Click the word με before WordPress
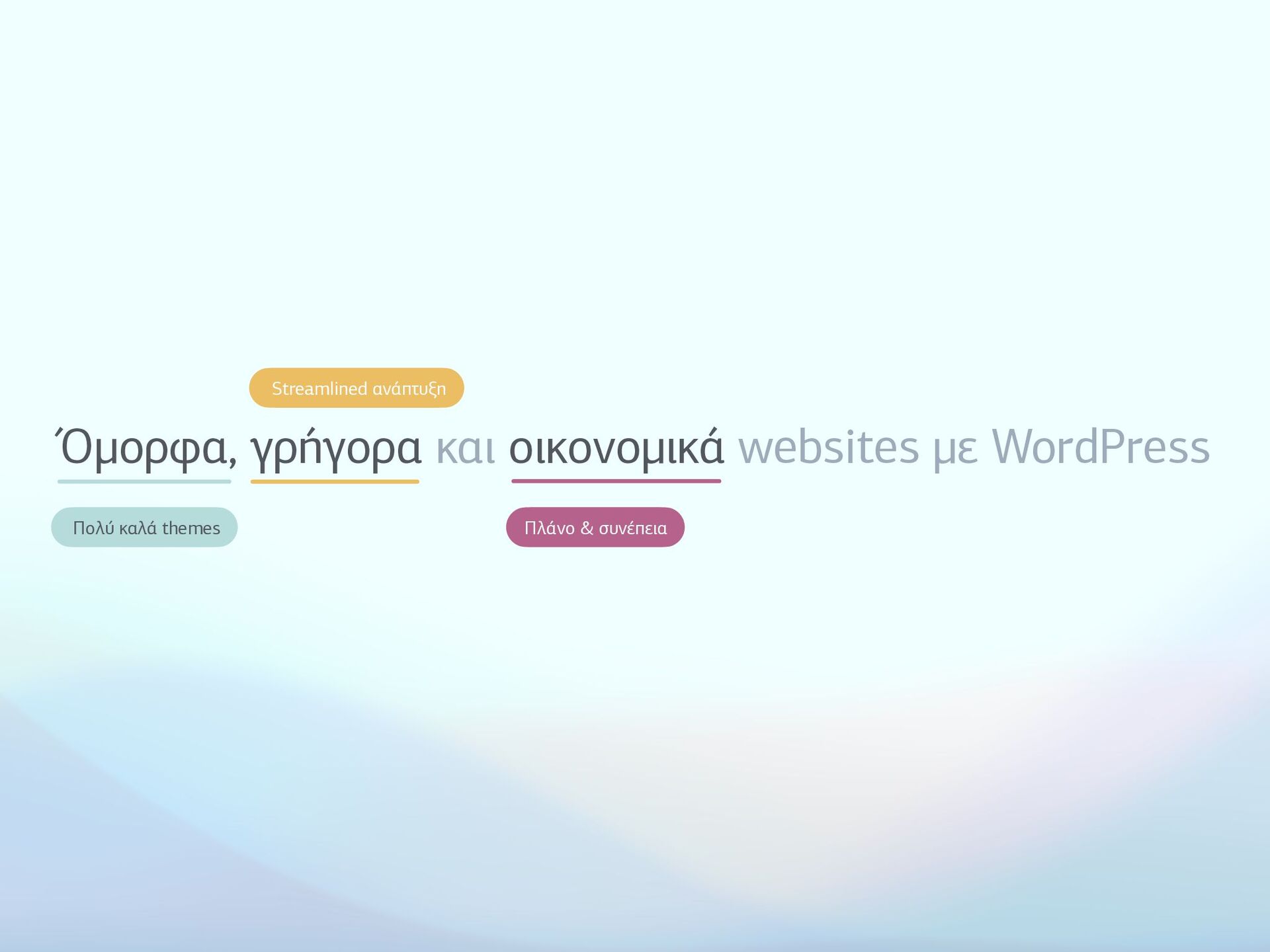Screen dimensions: 1270x952 pyautogui.click(x=954, y=450)
